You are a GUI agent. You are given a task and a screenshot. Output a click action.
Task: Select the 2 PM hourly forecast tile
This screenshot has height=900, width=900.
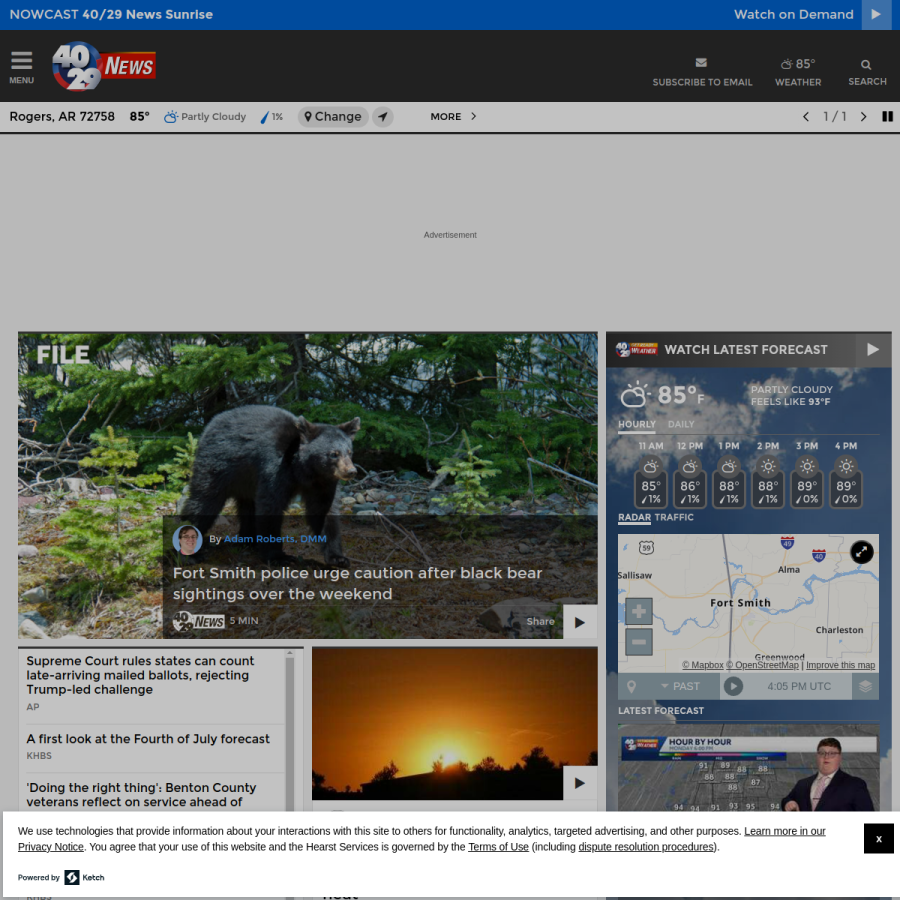(767, 474)
